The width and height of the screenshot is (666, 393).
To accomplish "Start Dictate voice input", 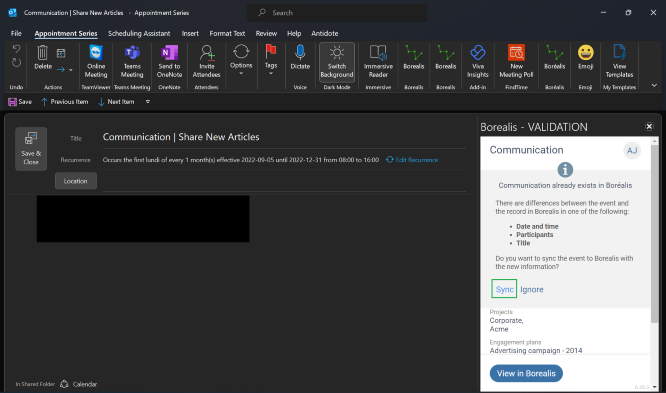I will [x=300, y=58].
